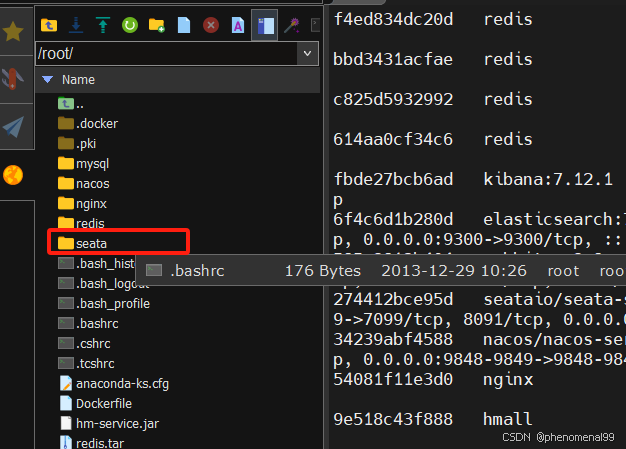Click container ID c825d5932992 in terminal
626x449 pixels.
point(393,99)
